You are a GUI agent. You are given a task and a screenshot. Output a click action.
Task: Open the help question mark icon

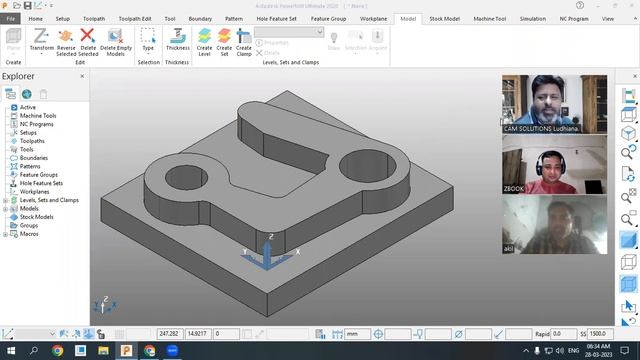pyautogui.click(x=580, y=5)
